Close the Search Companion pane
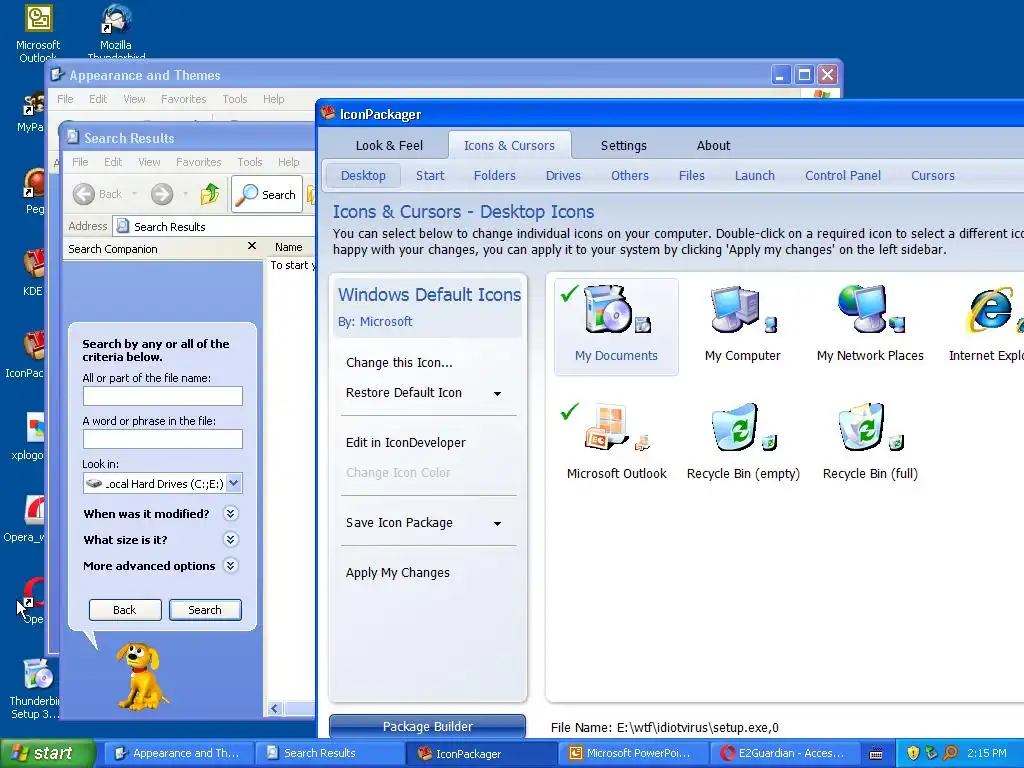This screenshot has height=768, width=1024. pos(251,246)
